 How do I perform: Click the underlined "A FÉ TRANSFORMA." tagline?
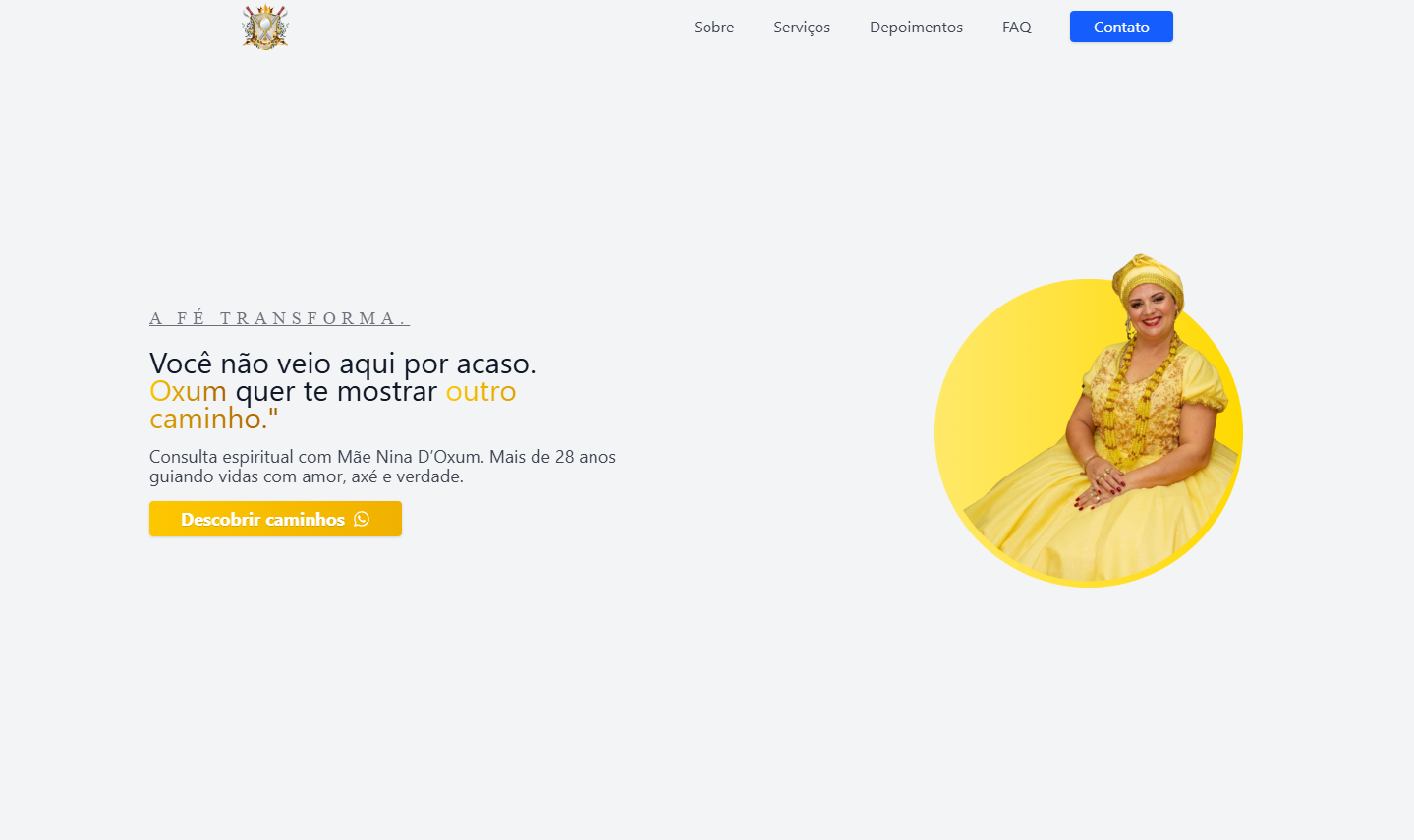[279, 318]
